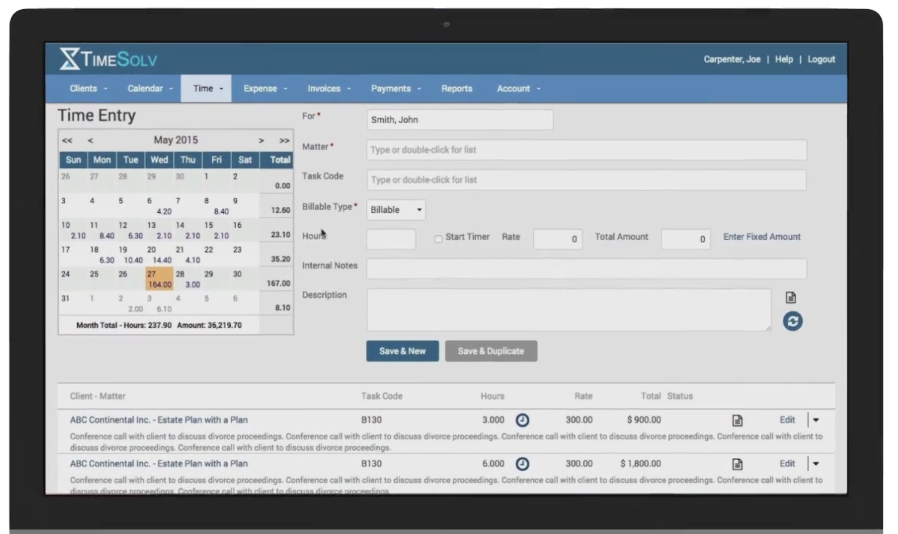The image size is (898, 534).
Task: Open the Clients menu
Action: pyautogui.click(x=88, y=88)
